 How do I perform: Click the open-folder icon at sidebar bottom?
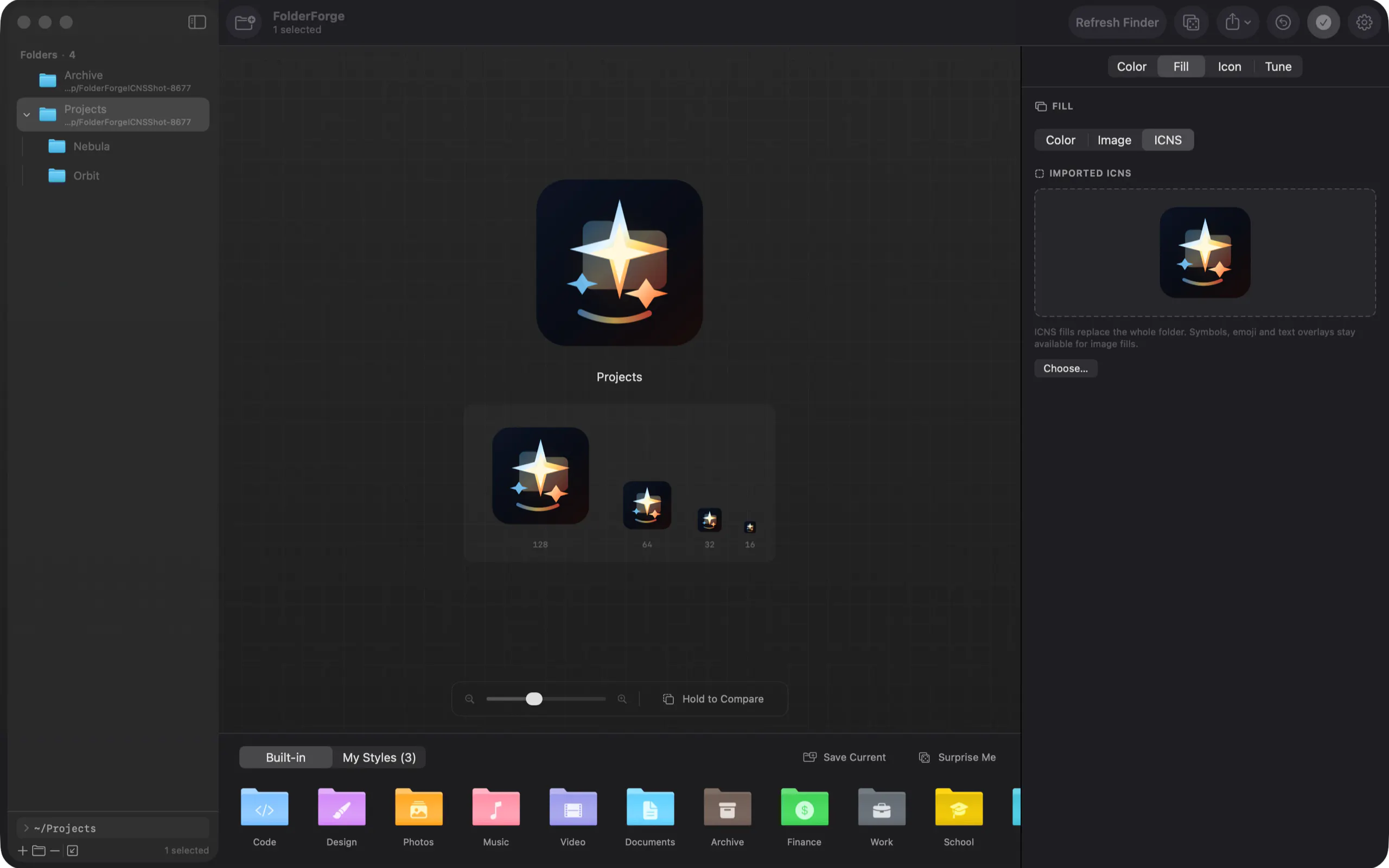coord(39,850)
